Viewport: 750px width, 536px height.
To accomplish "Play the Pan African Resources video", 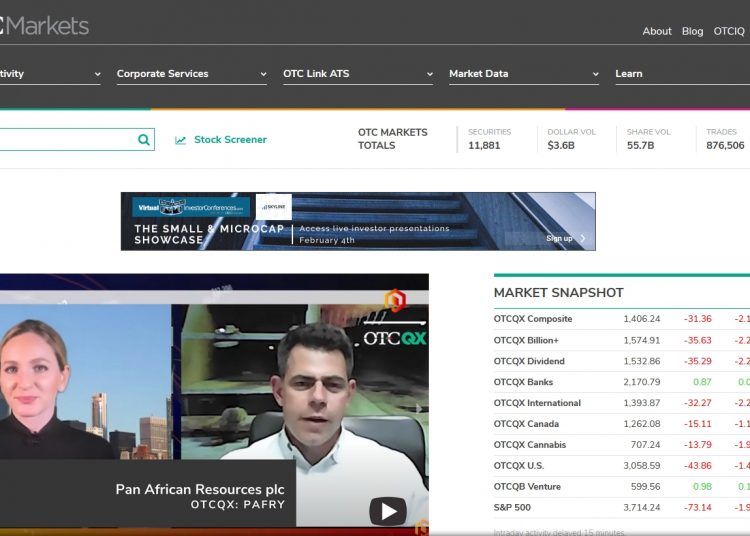I will [x=388, y=512].
